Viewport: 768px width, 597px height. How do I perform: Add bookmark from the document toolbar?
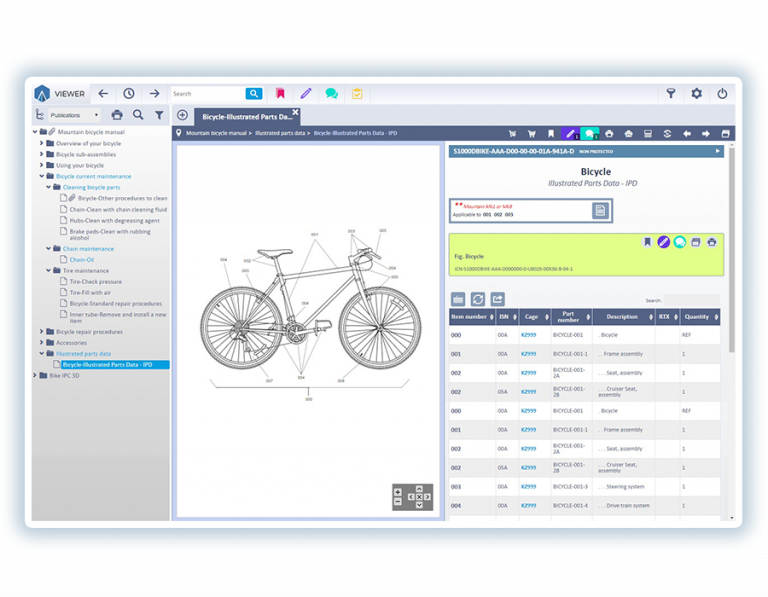point(551,133)
